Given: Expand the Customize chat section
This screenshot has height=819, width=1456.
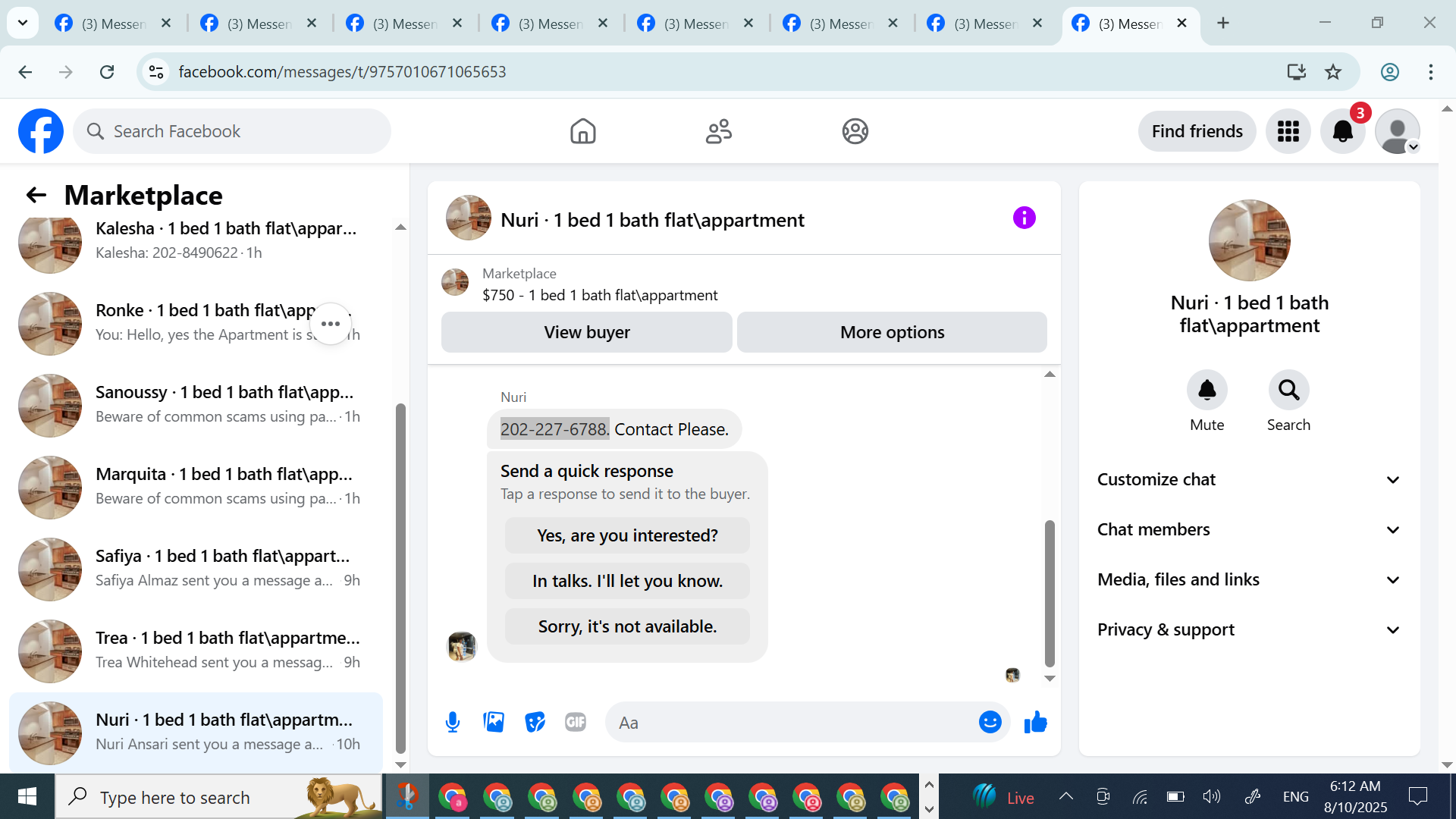Looking at the screenshot, I should tap(1249, 479).
